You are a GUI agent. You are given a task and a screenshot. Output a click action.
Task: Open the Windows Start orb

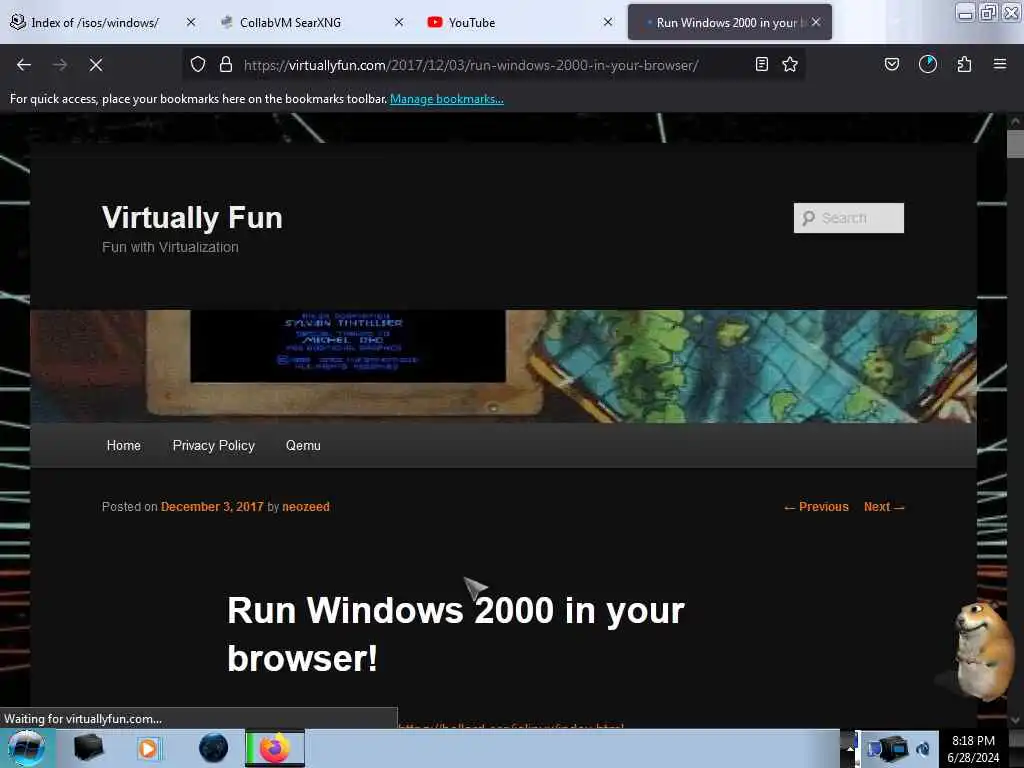point(26,748)
